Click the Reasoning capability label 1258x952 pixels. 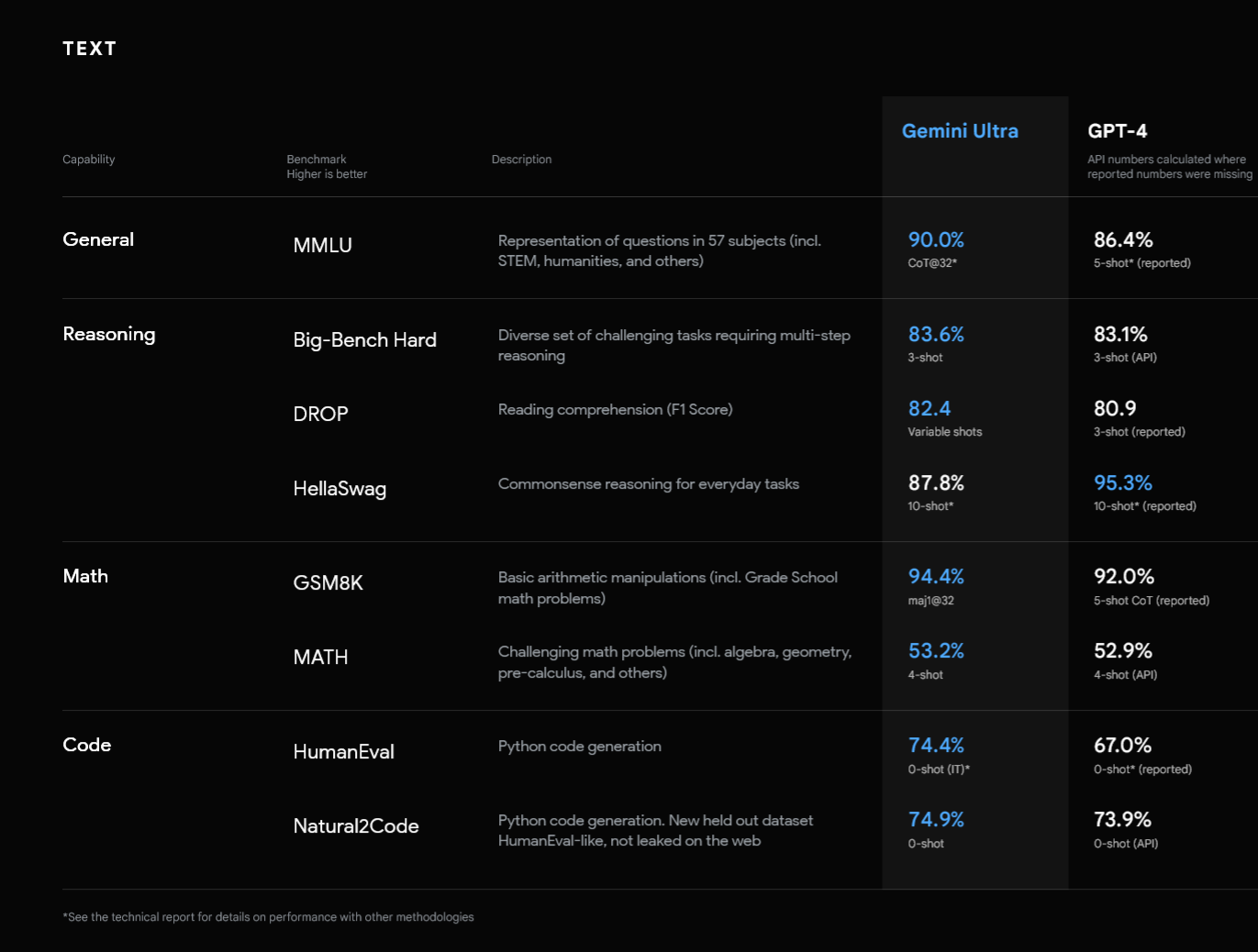(x=109, y=335)
